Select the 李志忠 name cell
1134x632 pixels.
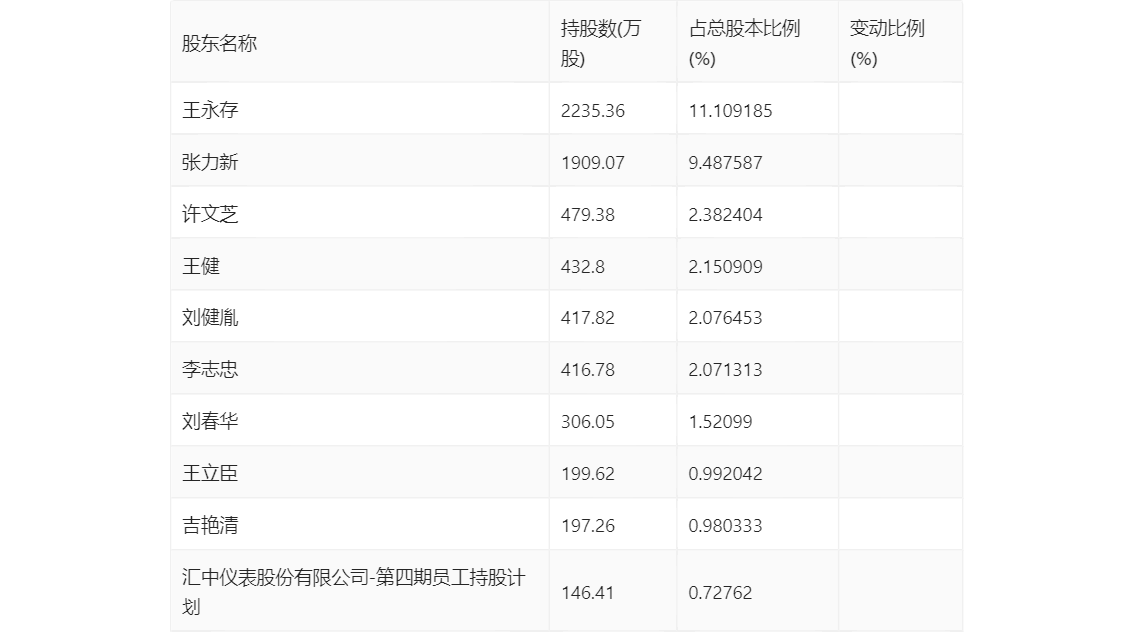coord(210,370)
